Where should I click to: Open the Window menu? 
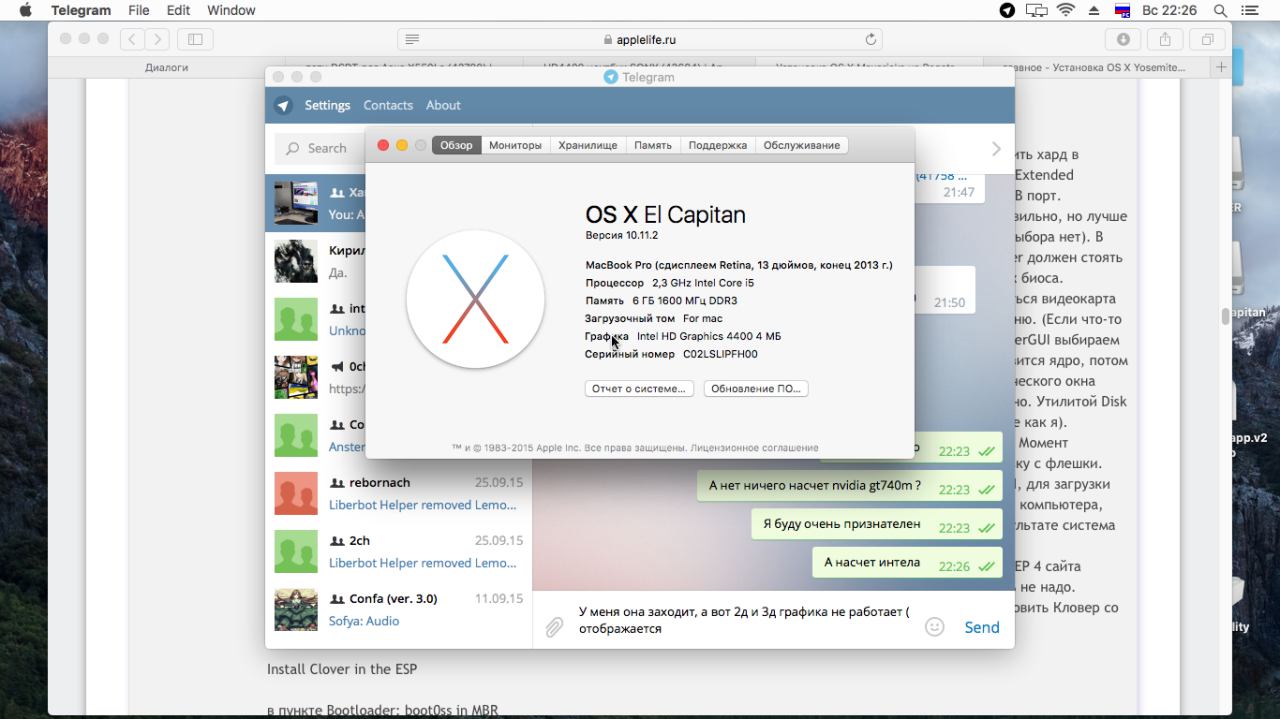click(x=231, y=10)
